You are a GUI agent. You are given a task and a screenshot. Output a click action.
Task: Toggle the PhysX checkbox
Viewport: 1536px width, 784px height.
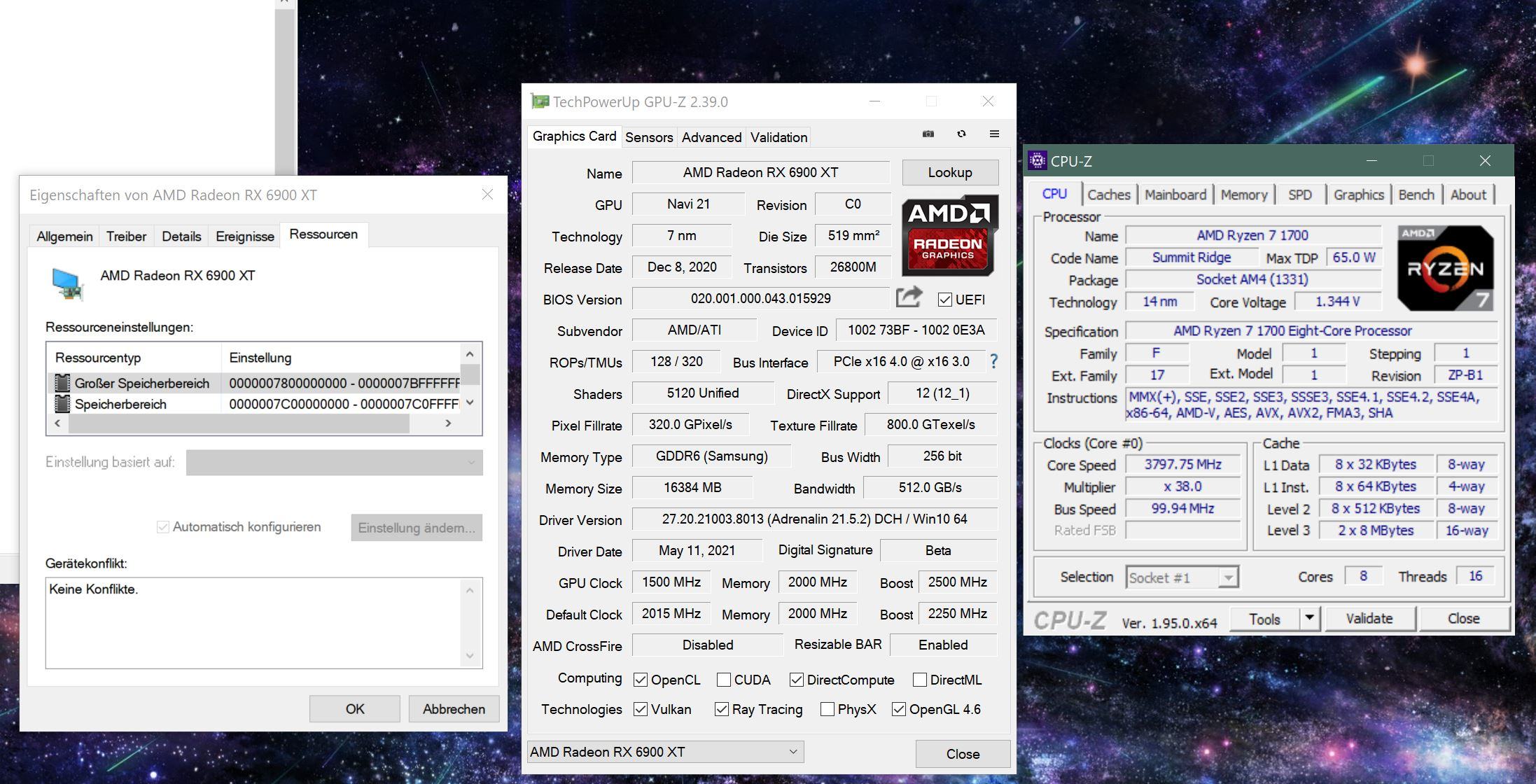click(x=827, y=709)
